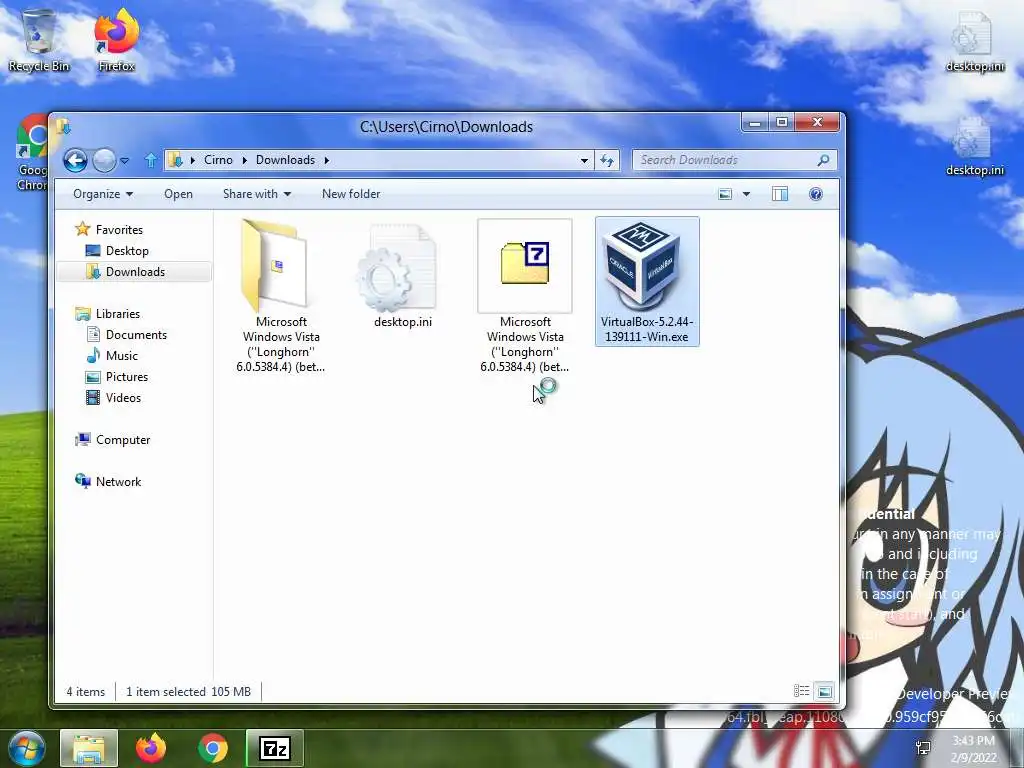Viewport: 1024px width, 768px height.
Task: Open the Windows Start button
Action: 26,748
